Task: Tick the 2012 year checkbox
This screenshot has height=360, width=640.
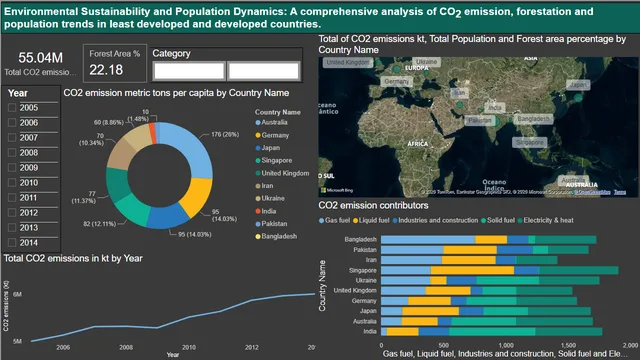Action: (x=12, y=213)
